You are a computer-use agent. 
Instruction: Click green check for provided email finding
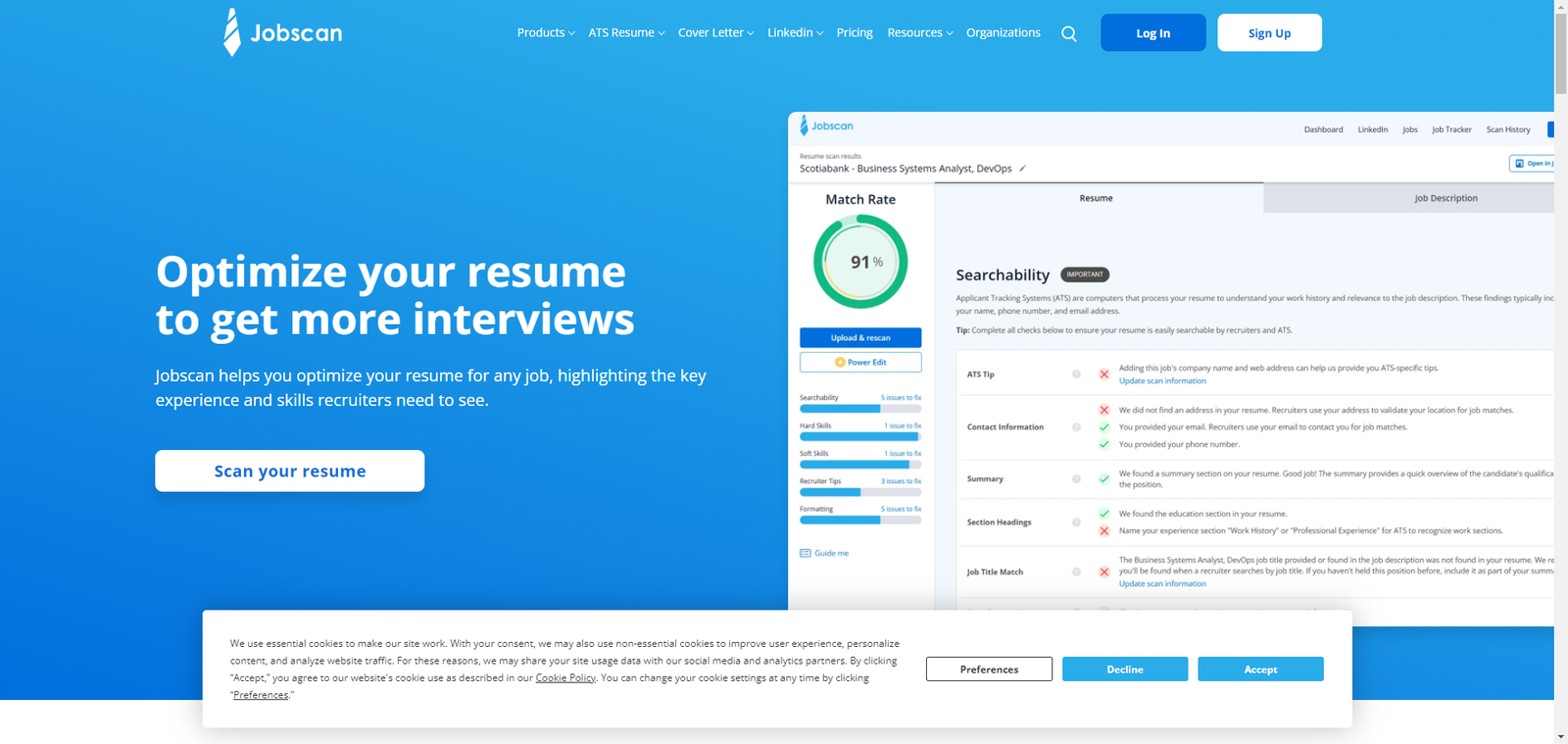1104,427
